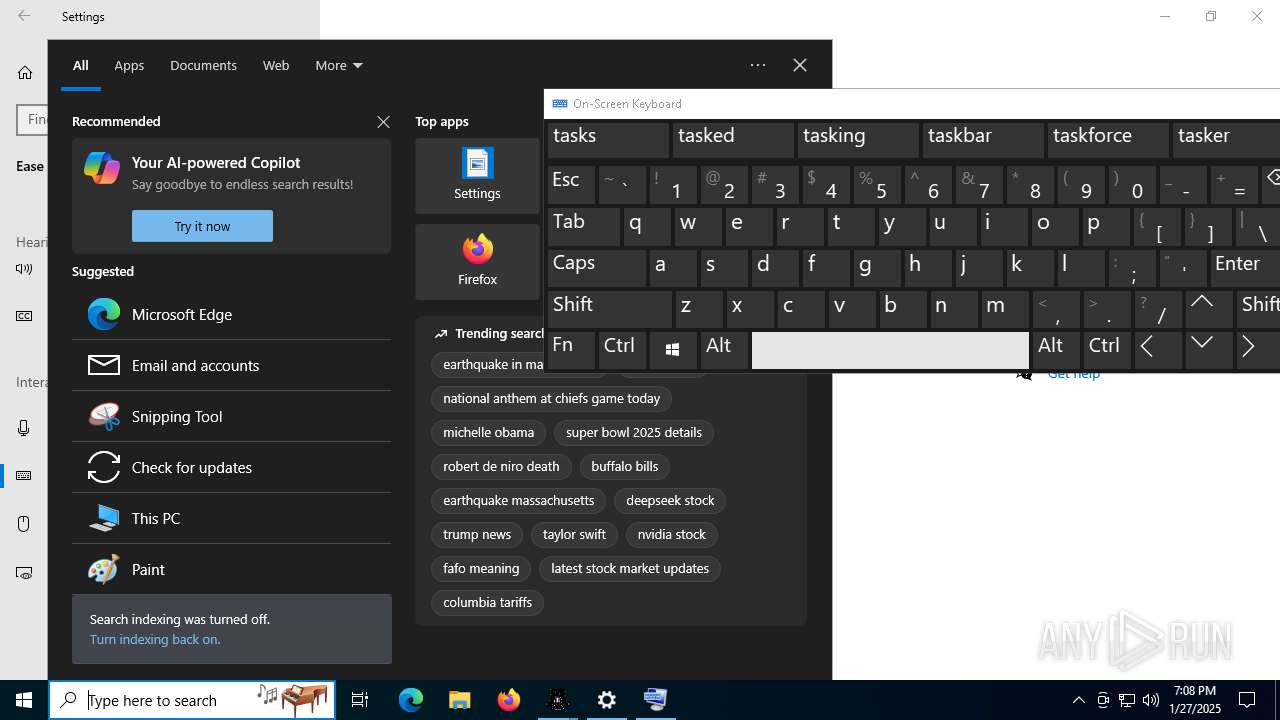Click Enter key on On-Screen Keyboard
Viewport: 1280px width, 720px height.
1245,267
